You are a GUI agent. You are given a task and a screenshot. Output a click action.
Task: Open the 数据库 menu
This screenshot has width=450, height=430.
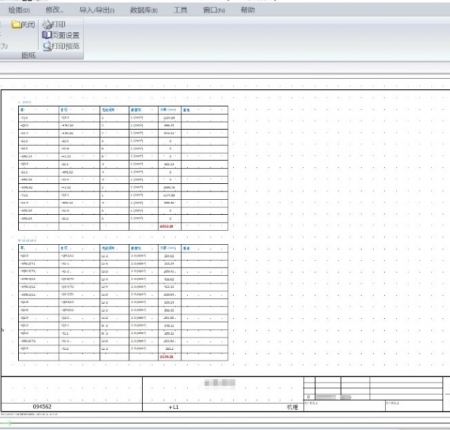click(x=144, y=10)
